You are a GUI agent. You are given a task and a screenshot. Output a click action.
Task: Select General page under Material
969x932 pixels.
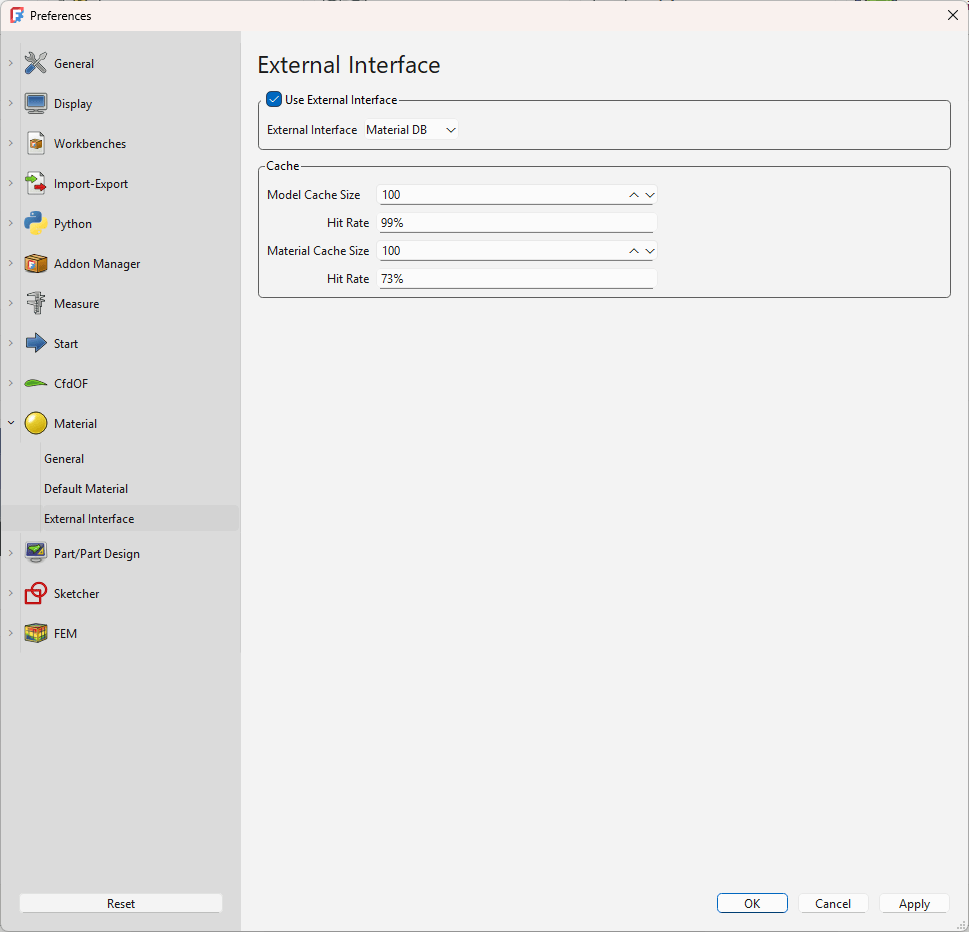(x=64, y=459)
